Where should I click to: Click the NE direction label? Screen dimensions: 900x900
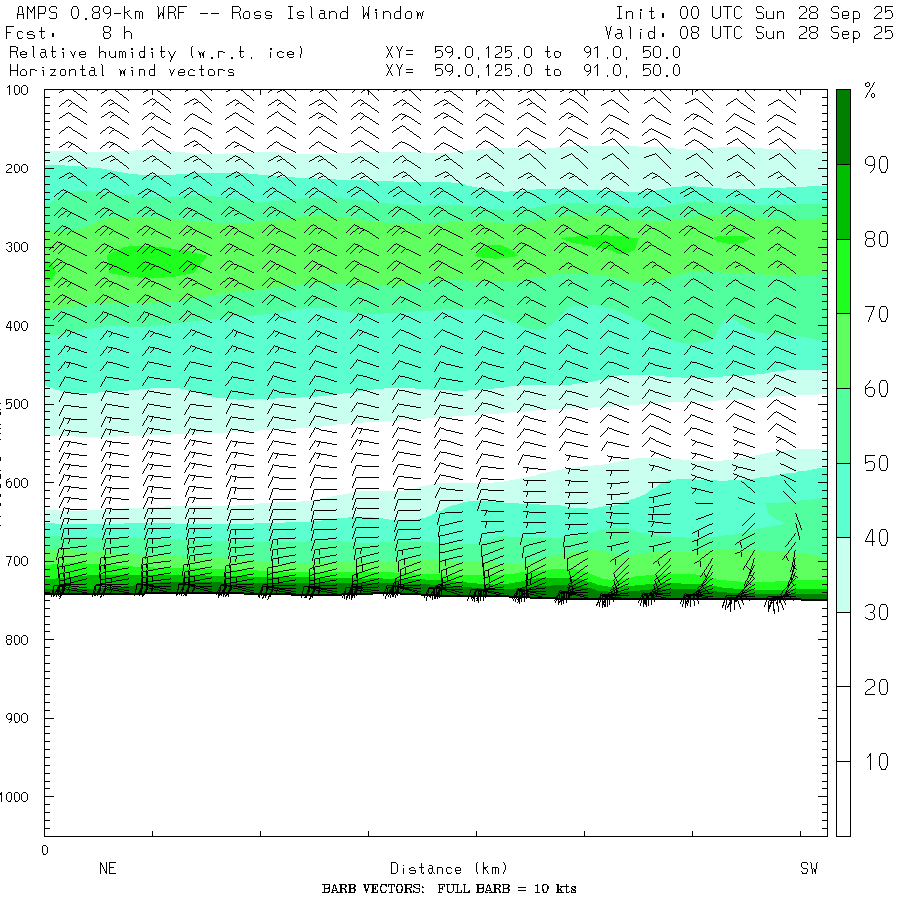pyautogui.click(x=108, y=868)
